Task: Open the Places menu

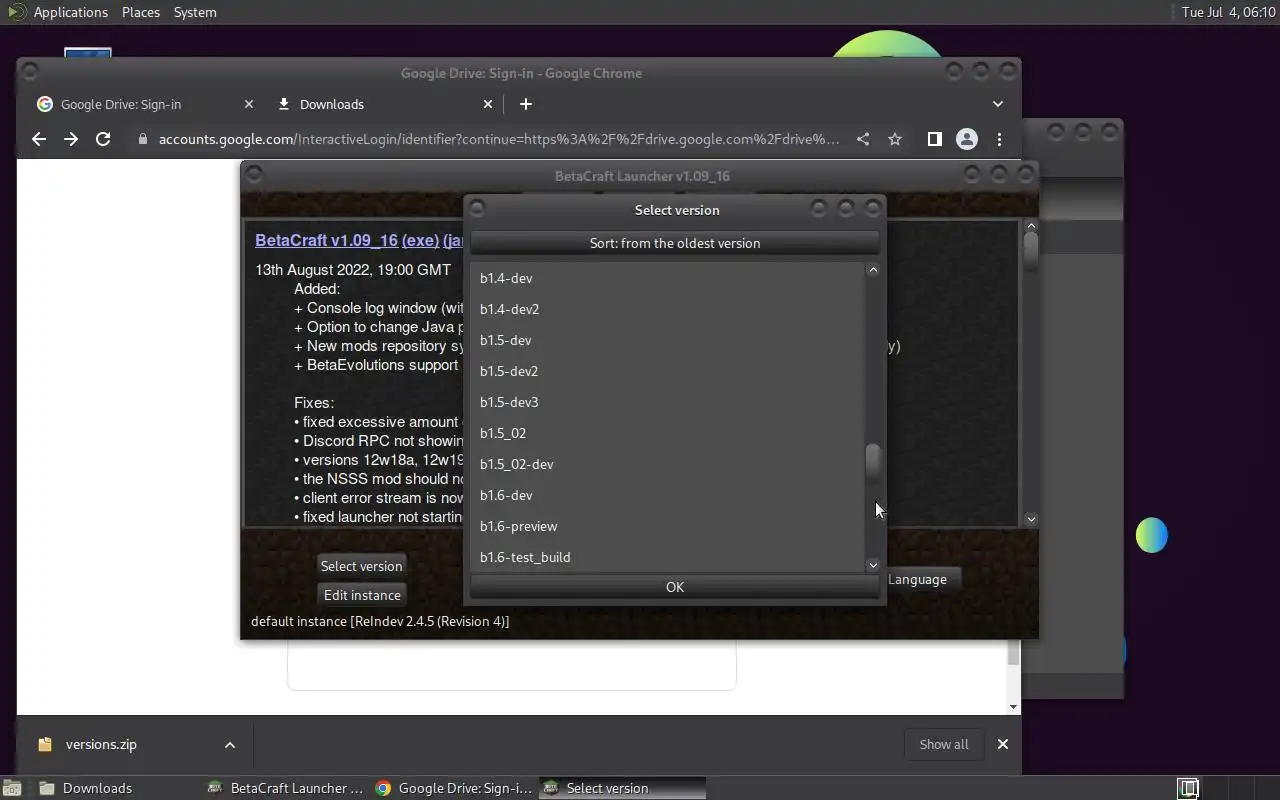Action: [x=141, y=12]
